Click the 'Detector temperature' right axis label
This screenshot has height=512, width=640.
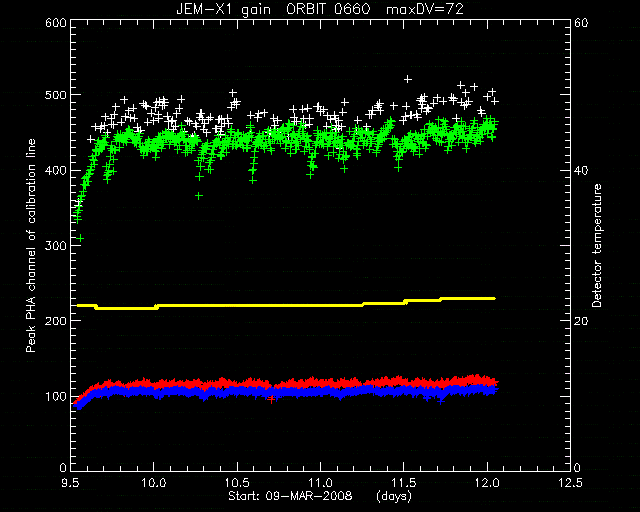(597, 246)
